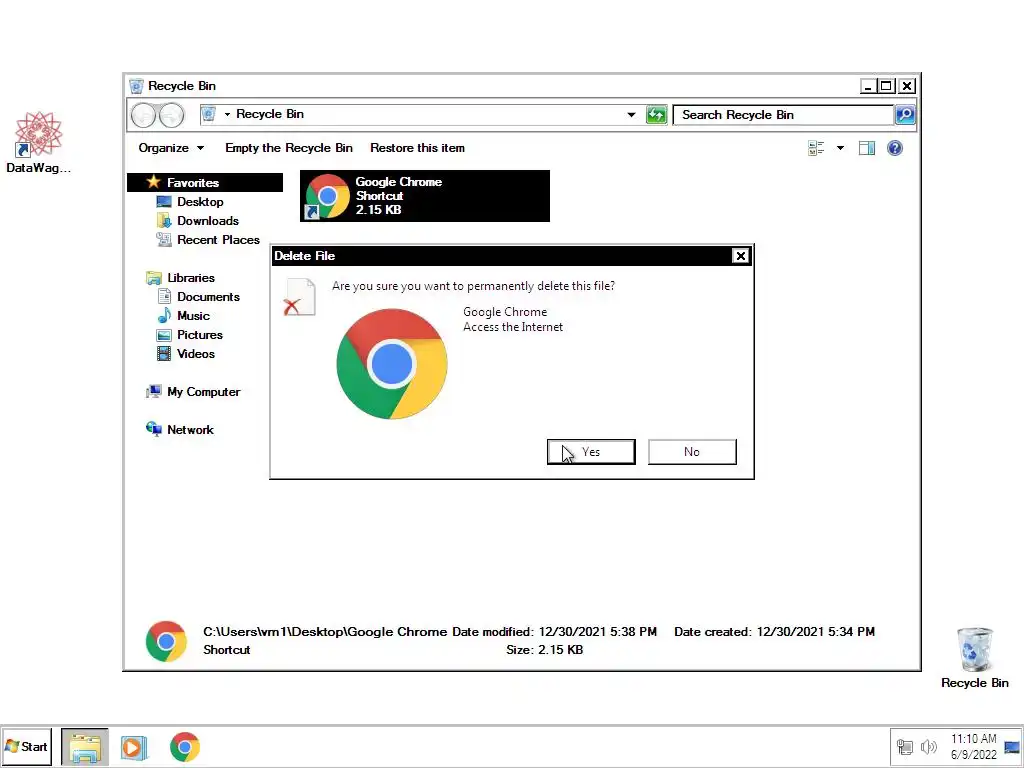Viewport: 1024px width, 768px height.
Task: Cancel deletion with the No button
Action: pyautogui.click(x=692, y=452)
